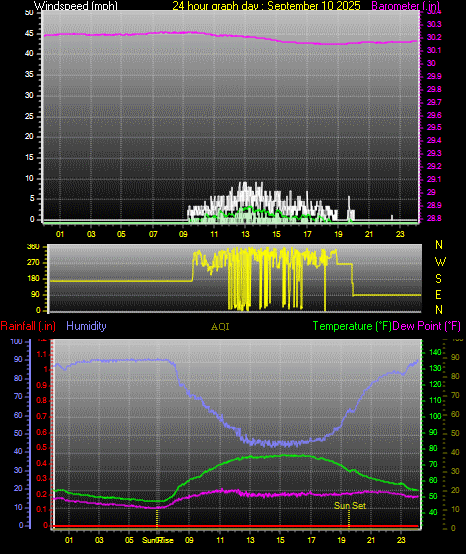Select the green "Temperature (°F)" legend label

[352, 326]
